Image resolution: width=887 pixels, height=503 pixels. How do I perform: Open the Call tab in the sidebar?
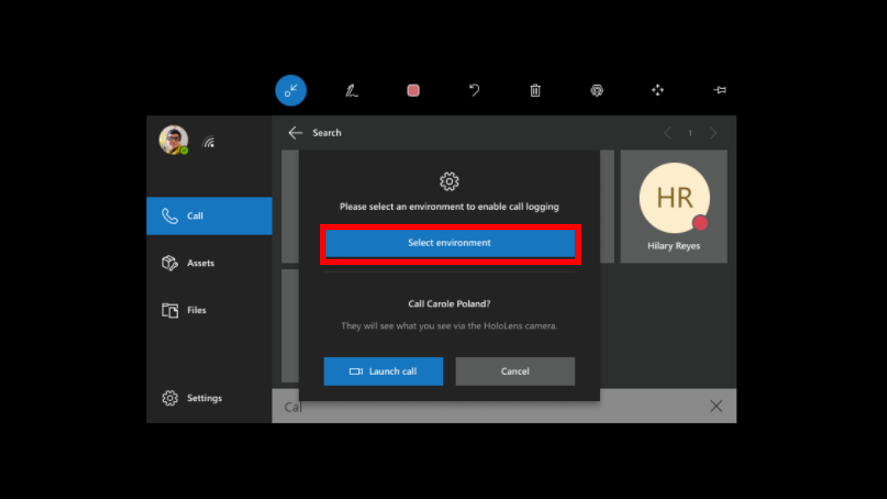(209, 216)
